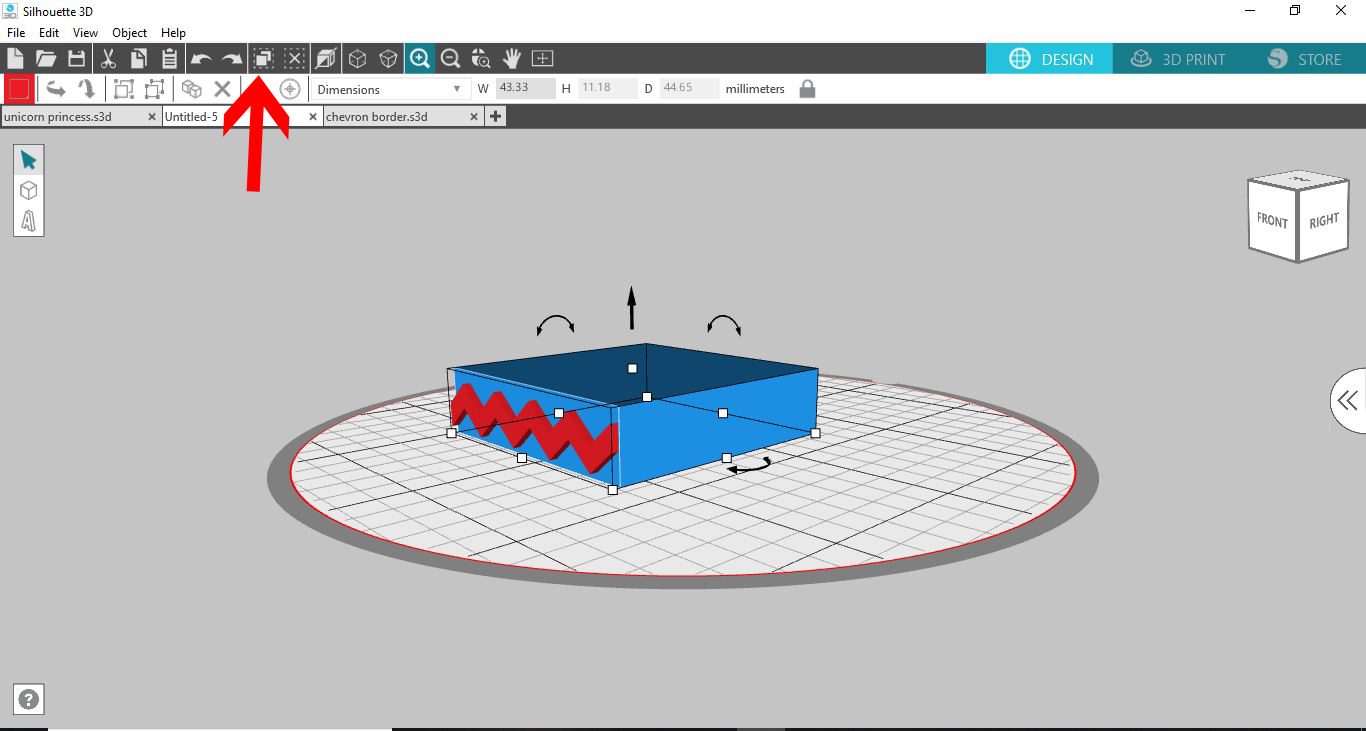Open the Object menu
This screenshot has height=731, width=1366.
[130, 33]
